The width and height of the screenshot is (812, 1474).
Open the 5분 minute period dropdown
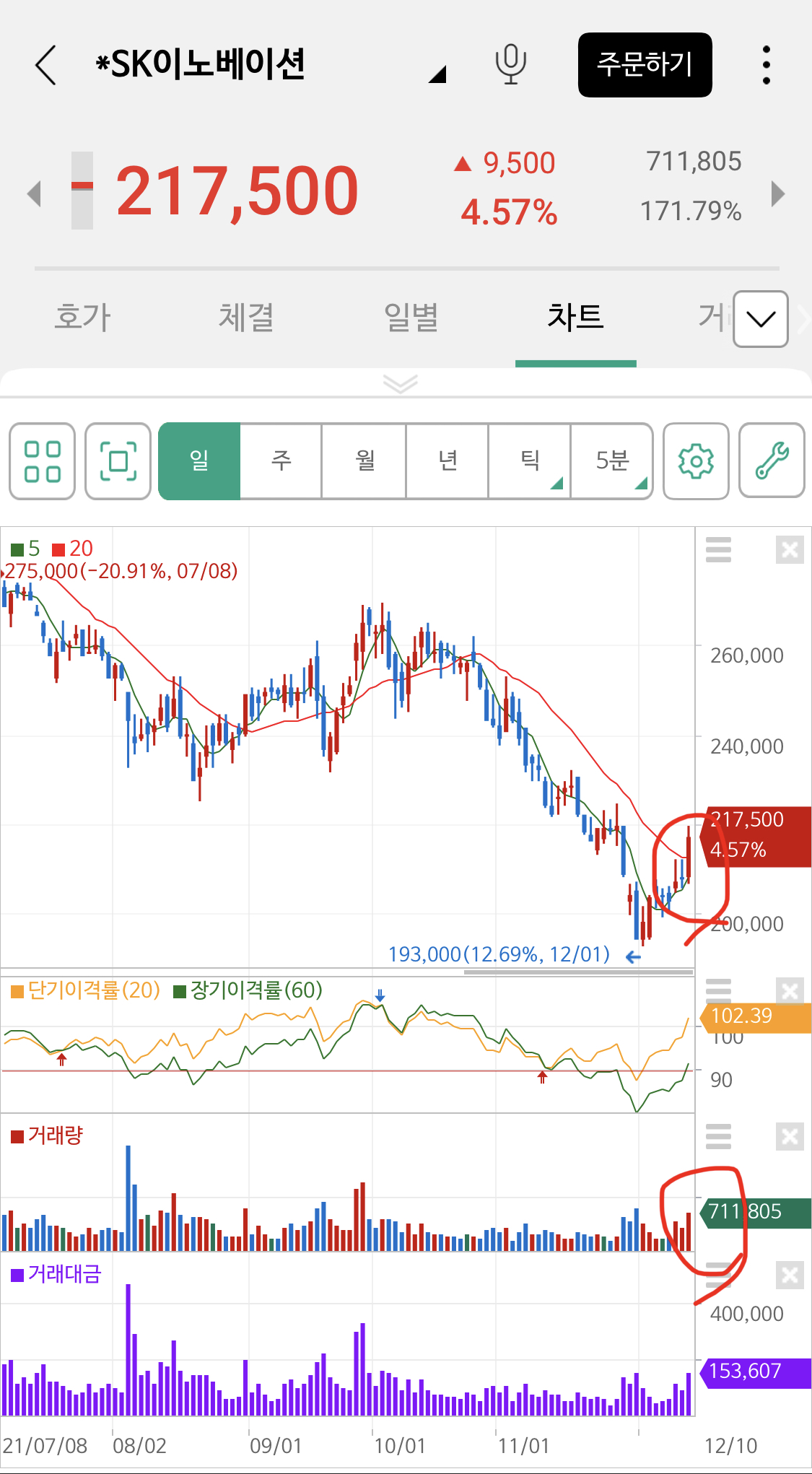612,461
